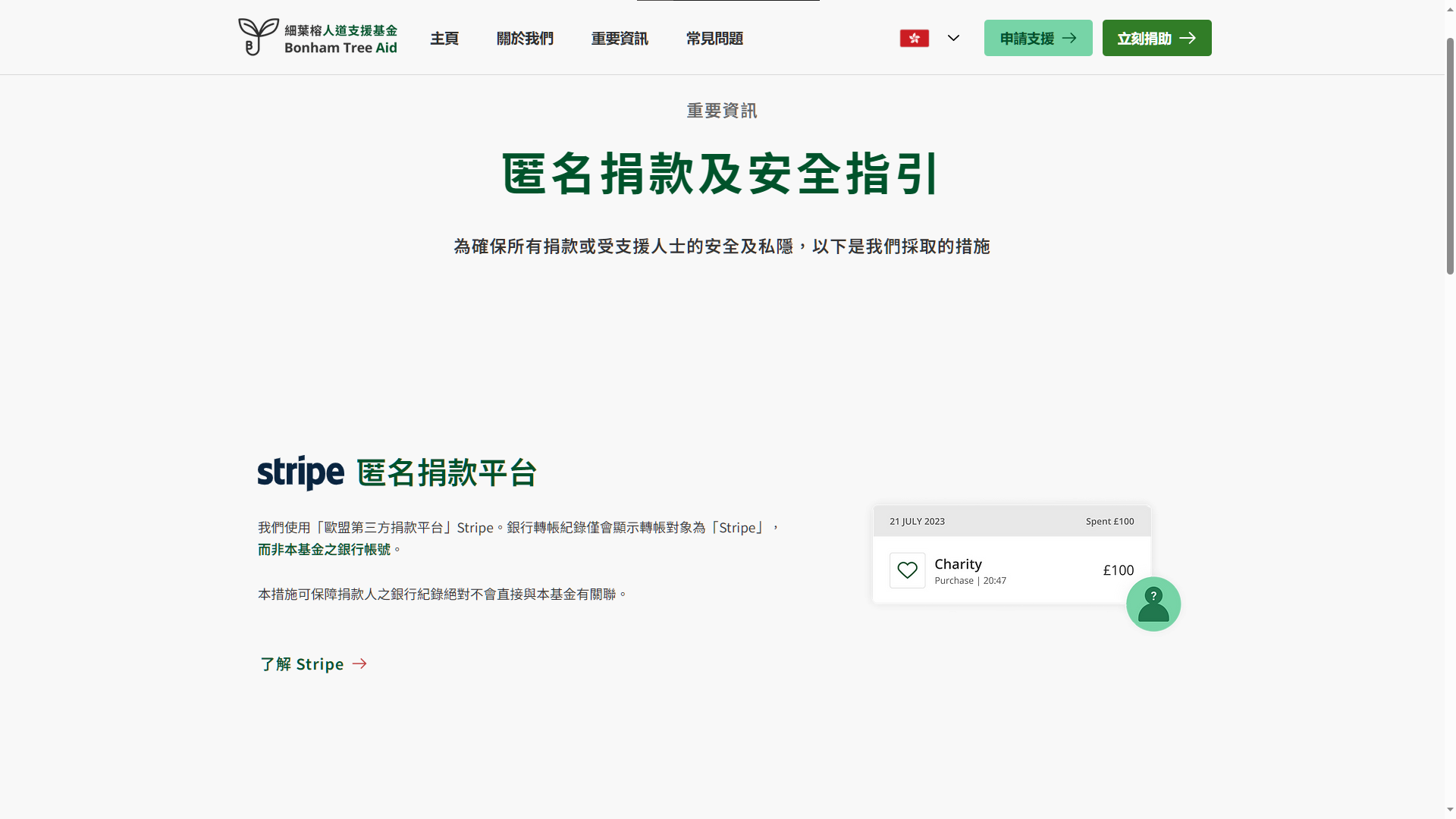Viewport: 1456px width, 819px height.
Task: Open the 了解 Stripe link
Action: coord(301,664)
